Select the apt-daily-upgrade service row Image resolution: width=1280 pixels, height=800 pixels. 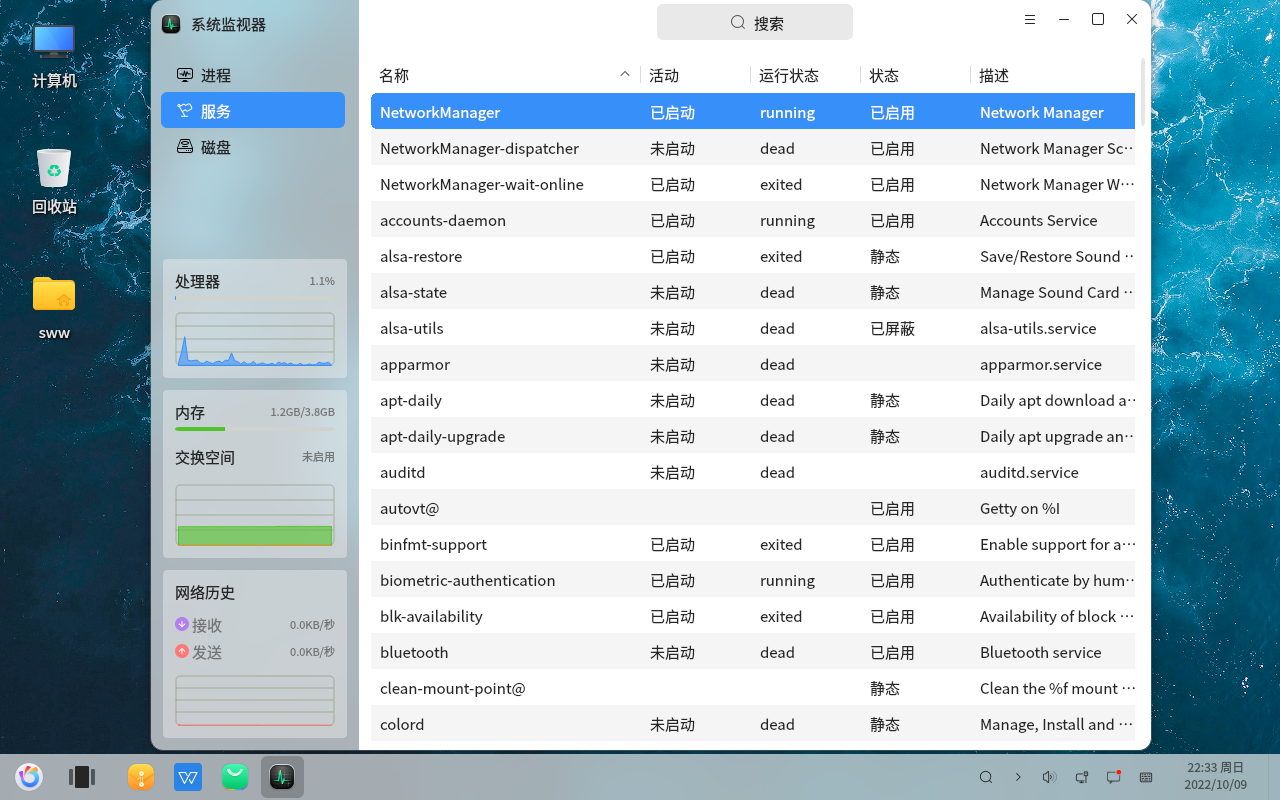[x=753, y=435]
